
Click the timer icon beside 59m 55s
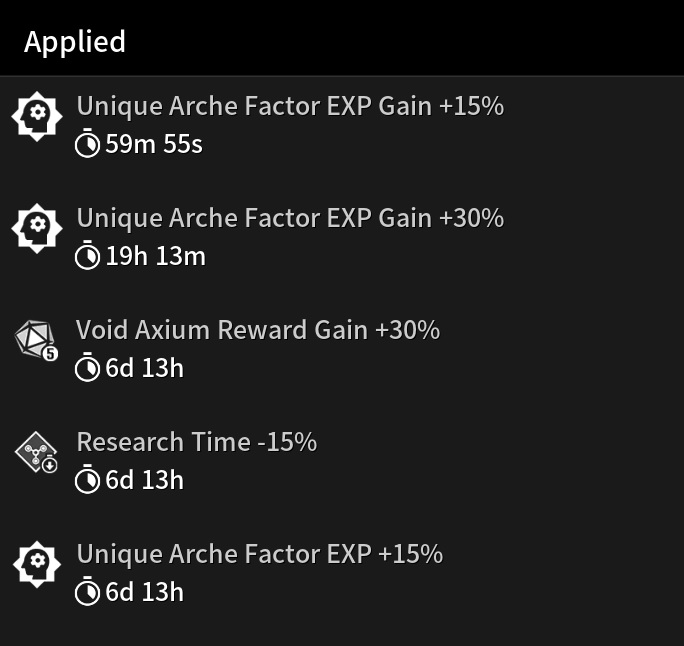pyautogui.click(x=87, y=143)
